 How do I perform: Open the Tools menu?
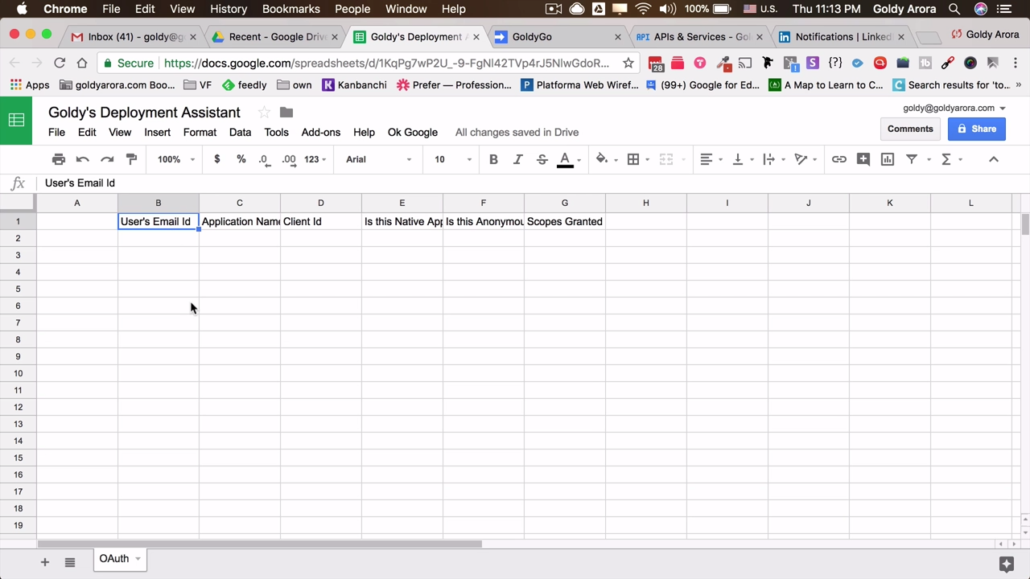(x=276, y=132)
